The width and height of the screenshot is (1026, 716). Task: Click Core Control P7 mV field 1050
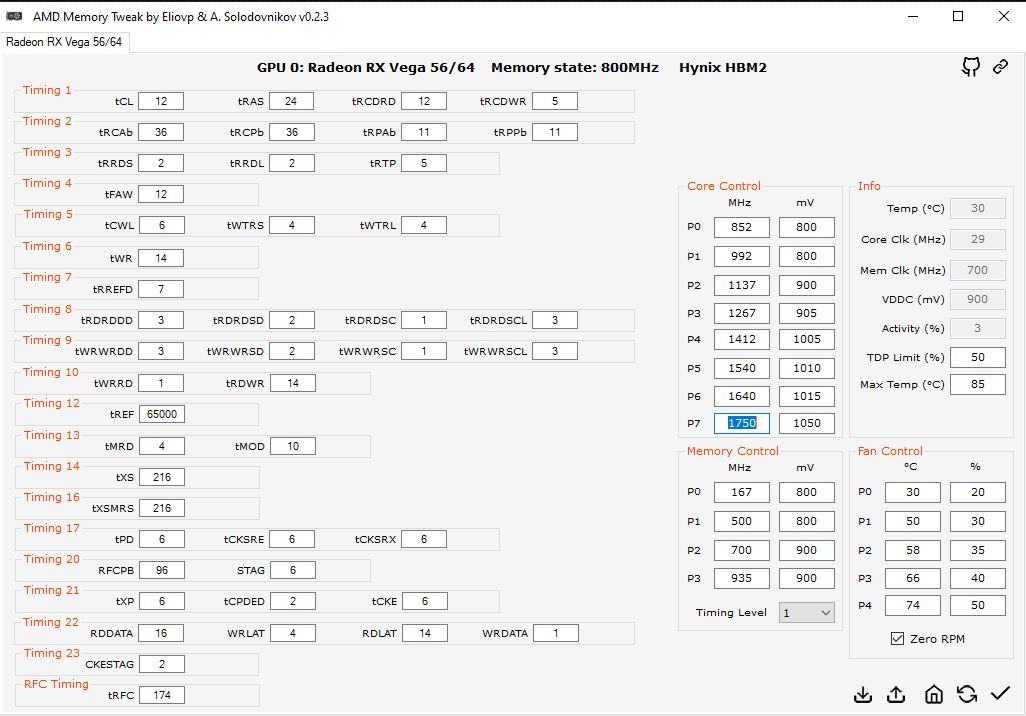(x=807, y=423)
